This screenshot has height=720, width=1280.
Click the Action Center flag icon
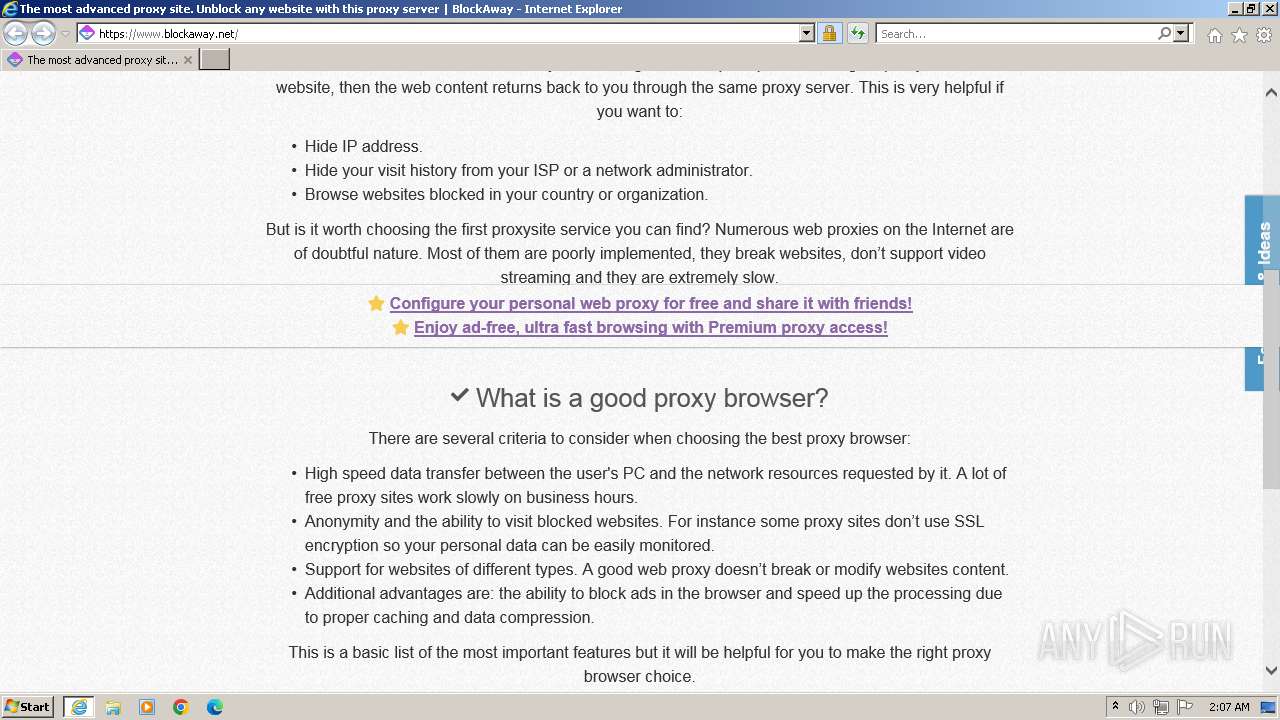tap(1185, 707)
